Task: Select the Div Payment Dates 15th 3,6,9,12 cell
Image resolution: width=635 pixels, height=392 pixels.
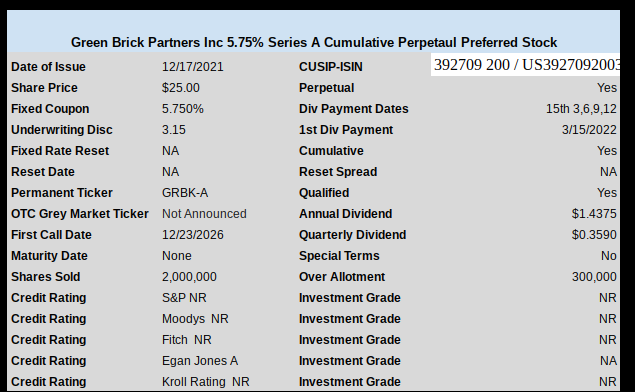Action: (581, 109)
